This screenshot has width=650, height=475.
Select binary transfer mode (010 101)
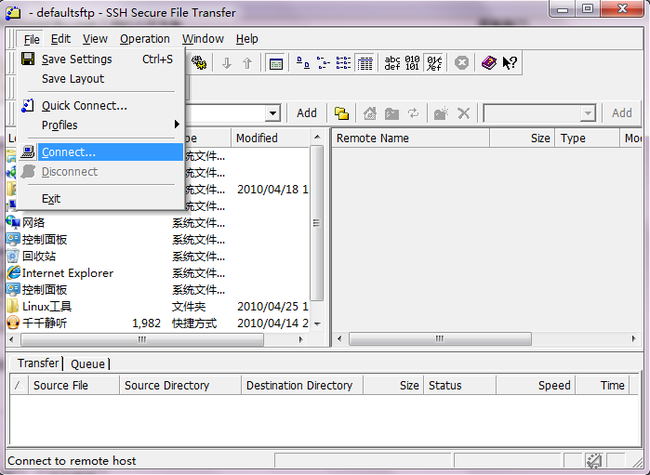coord(412,63)
